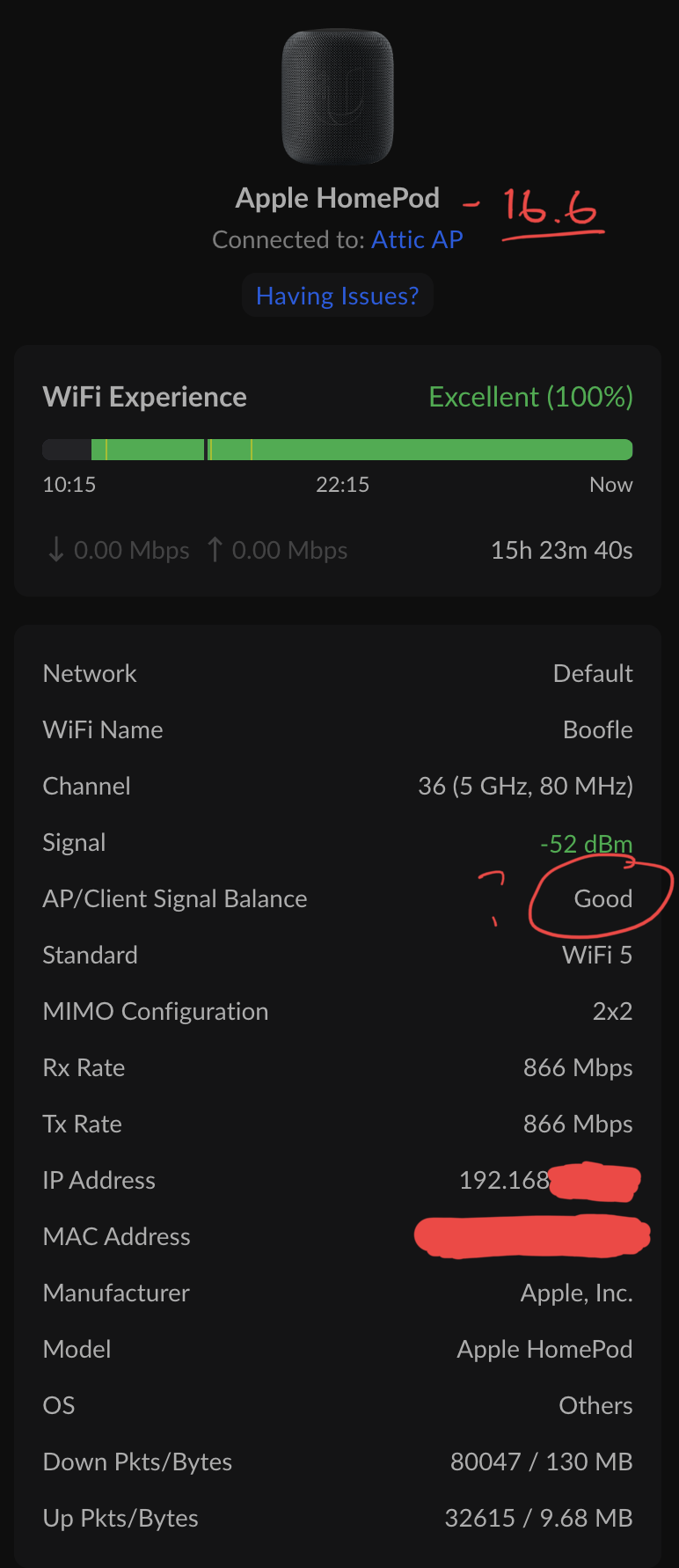
Task: Select the WiFi 5 standard value
Action: tap(597, 955)
